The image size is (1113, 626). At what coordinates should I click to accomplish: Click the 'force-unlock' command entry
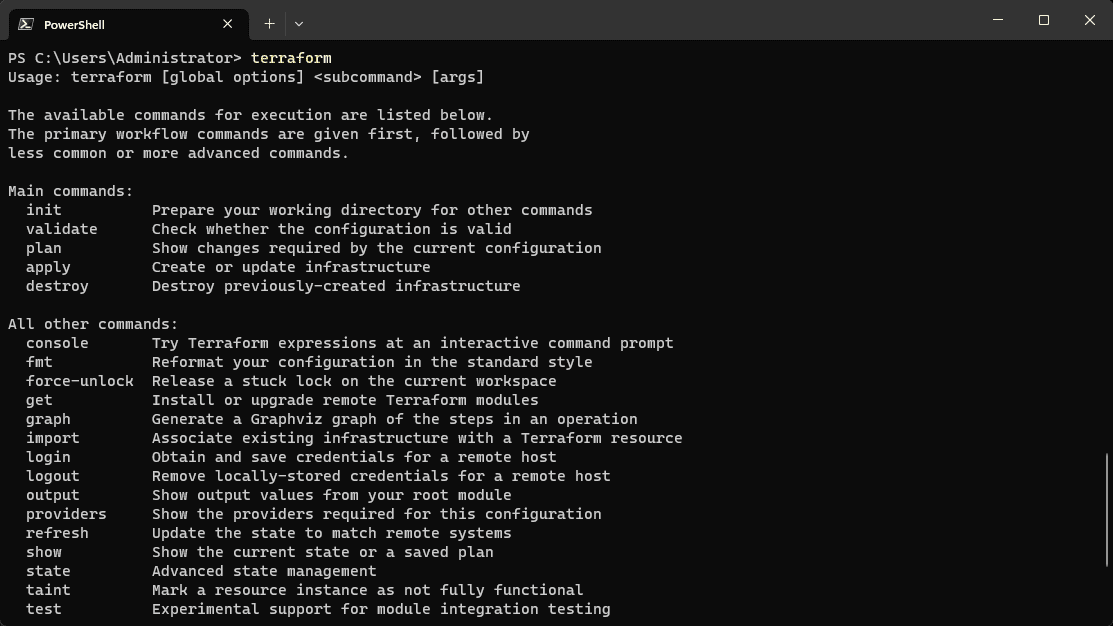(80, 381)
